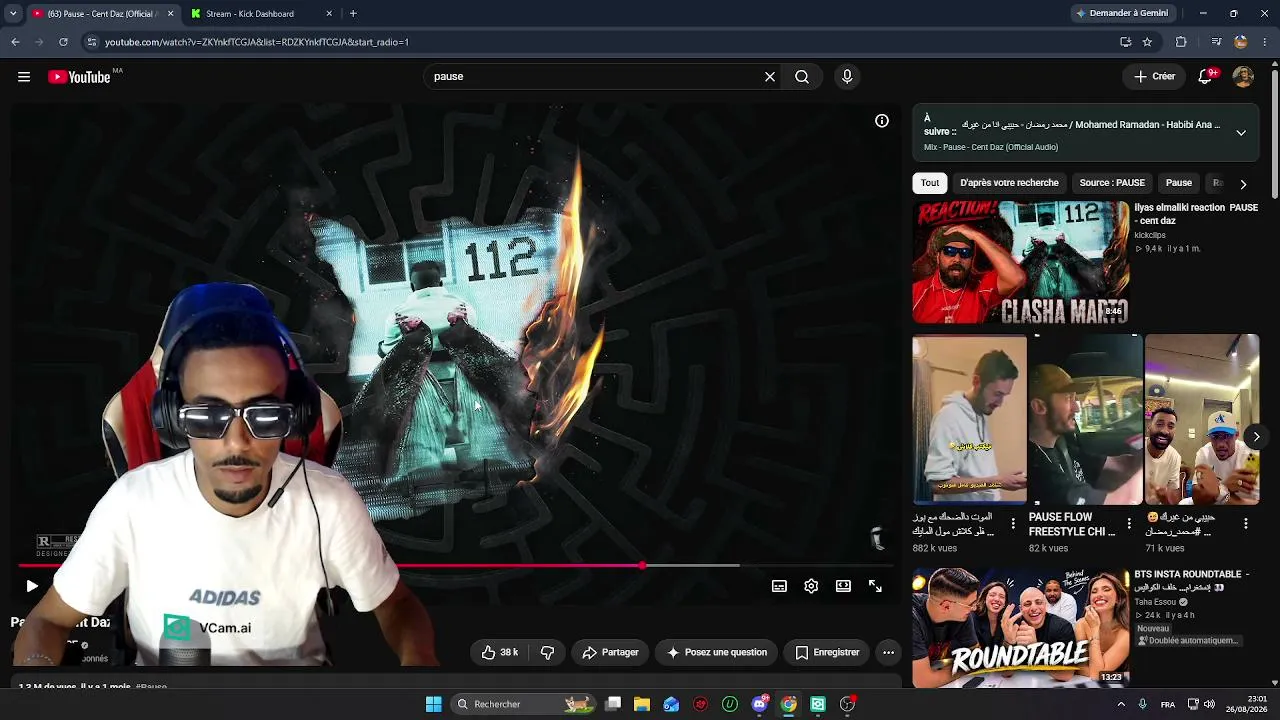Go to the YouTube home logo
This screenshot has width=1280, height=720.
point(79,77)
